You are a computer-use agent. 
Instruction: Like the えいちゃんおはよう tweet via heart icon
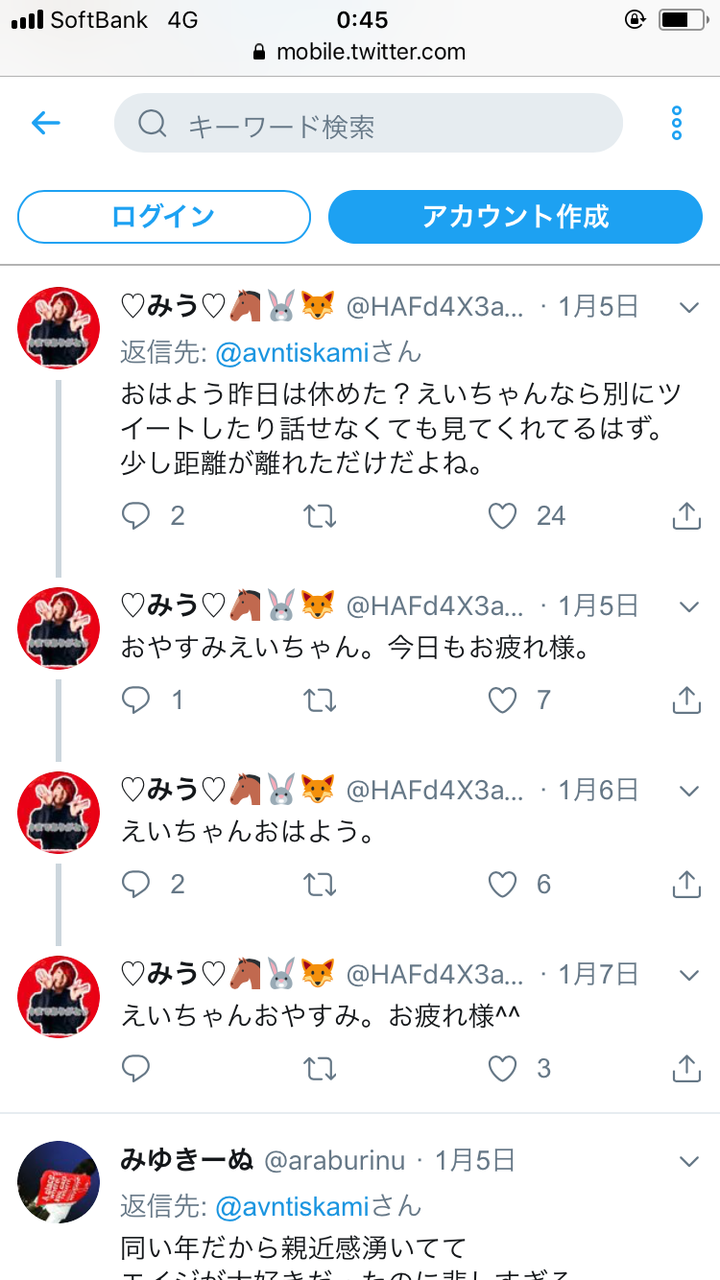[x=500, y=884]
